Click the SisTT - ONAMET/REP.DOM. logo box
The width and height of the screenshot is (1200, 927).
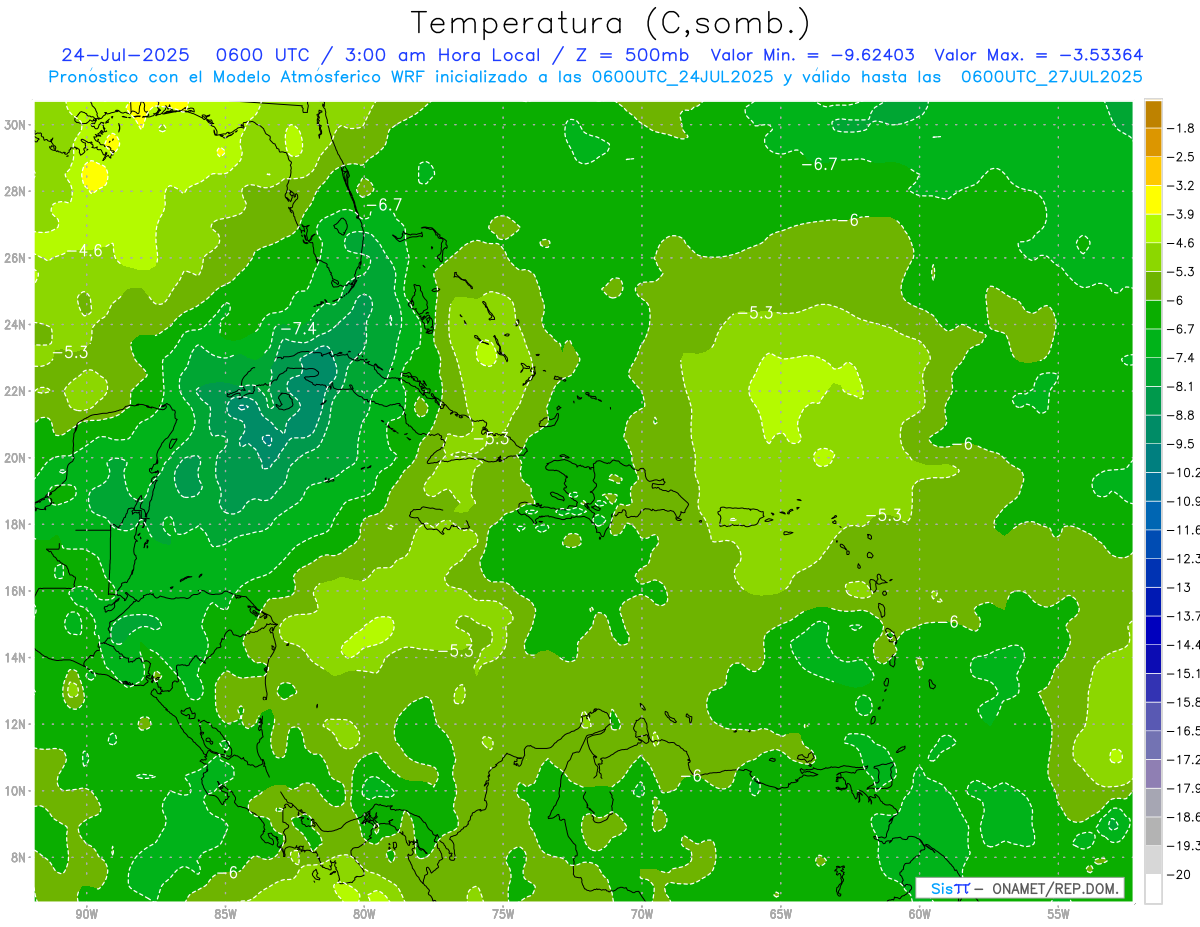click(1020, 888)
